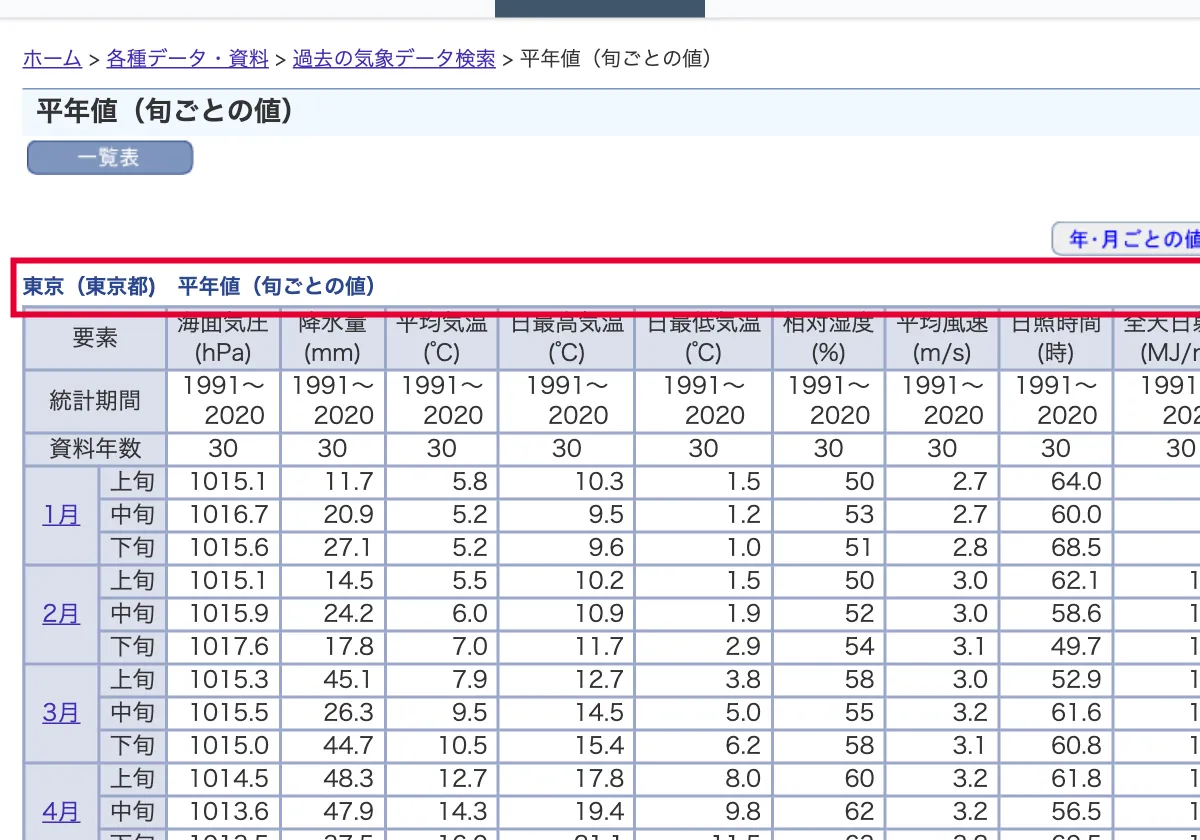Screen dimensions: 1200x840
Task: Select the 49.7 sunshine hours cell
Action: pyautogui.click(x=1056, y=647)
